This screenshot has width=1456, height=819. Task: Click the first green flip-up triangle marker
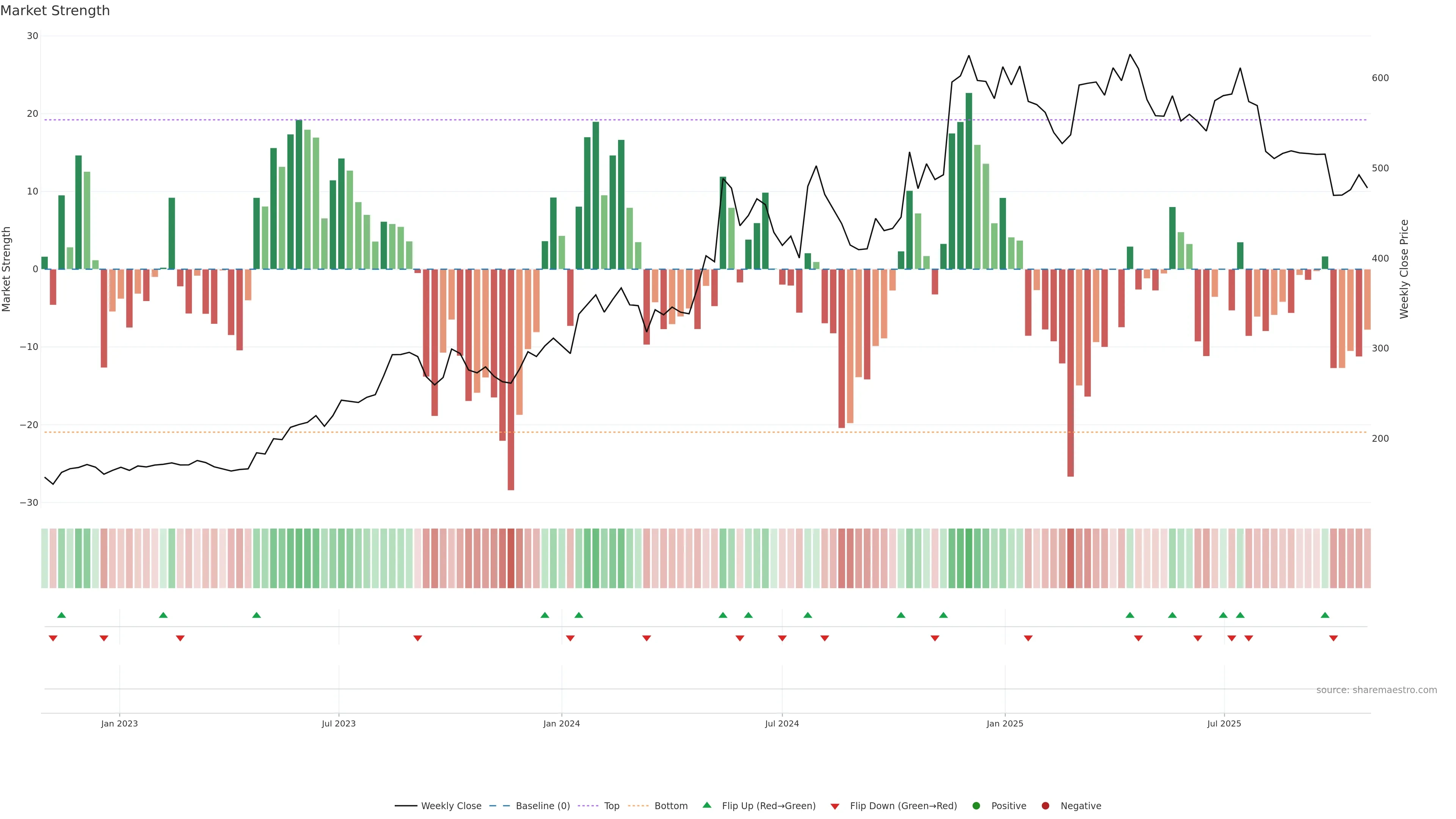tap(61, 615)
